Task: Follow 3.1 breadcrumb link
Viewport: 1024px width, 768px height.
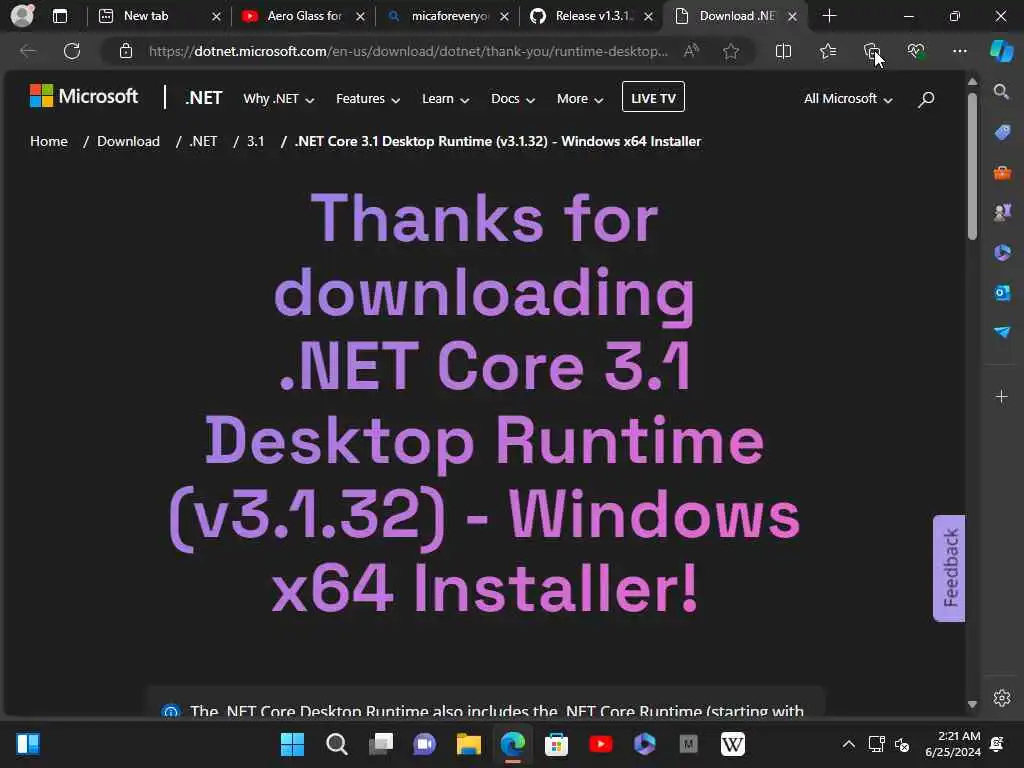Action: point(255,141)
